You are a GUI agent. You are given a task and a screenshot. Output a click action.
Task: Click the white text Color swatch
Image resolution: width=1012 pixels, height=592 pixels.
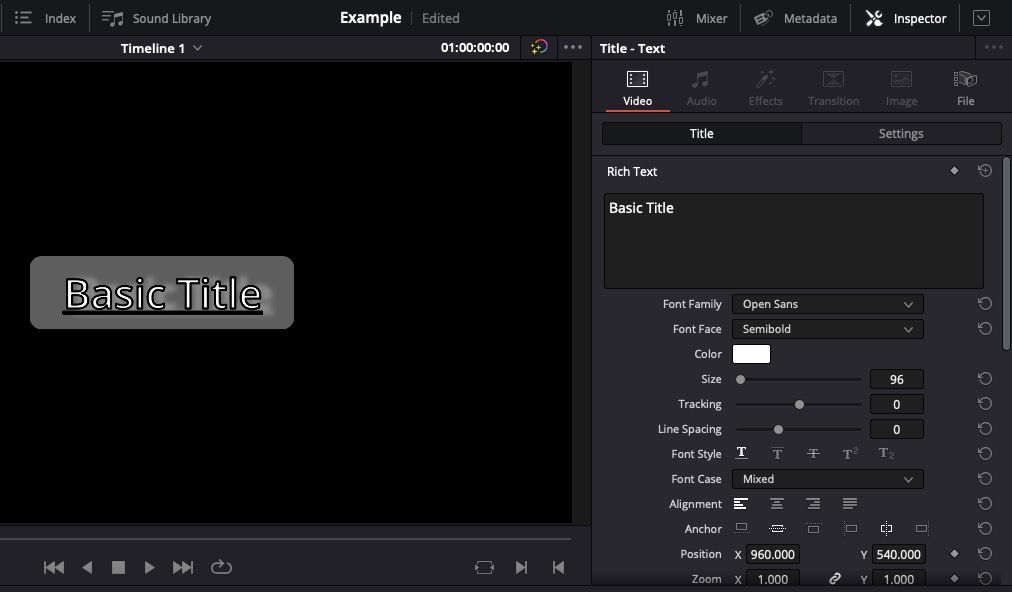coord(751,354)
